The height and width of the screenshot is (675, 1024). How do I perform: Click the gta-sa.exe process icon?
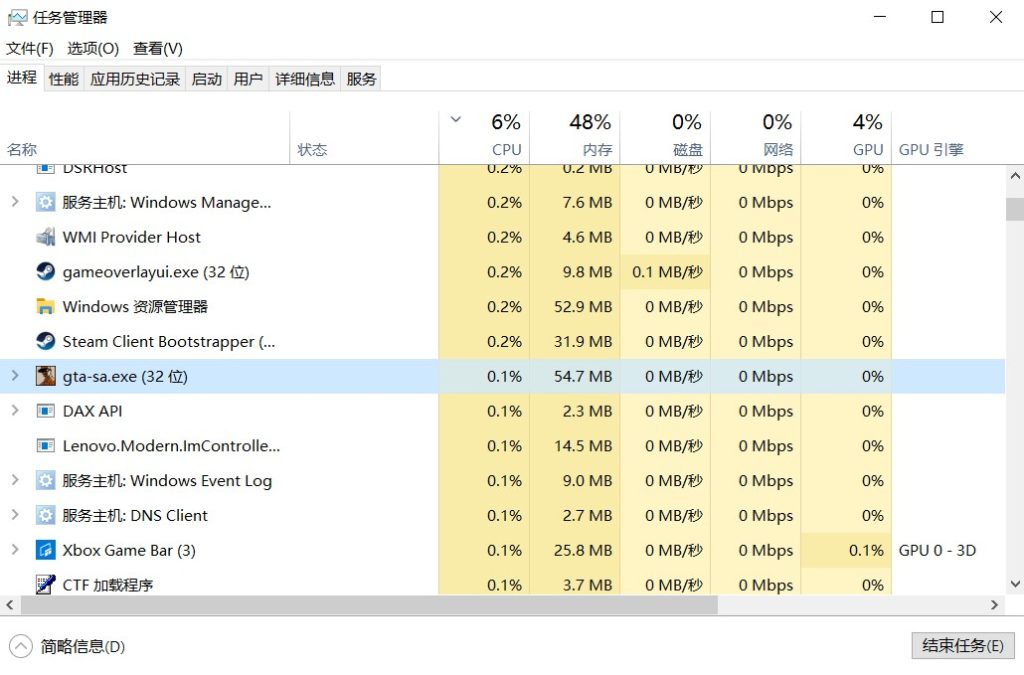pos(45,376)
